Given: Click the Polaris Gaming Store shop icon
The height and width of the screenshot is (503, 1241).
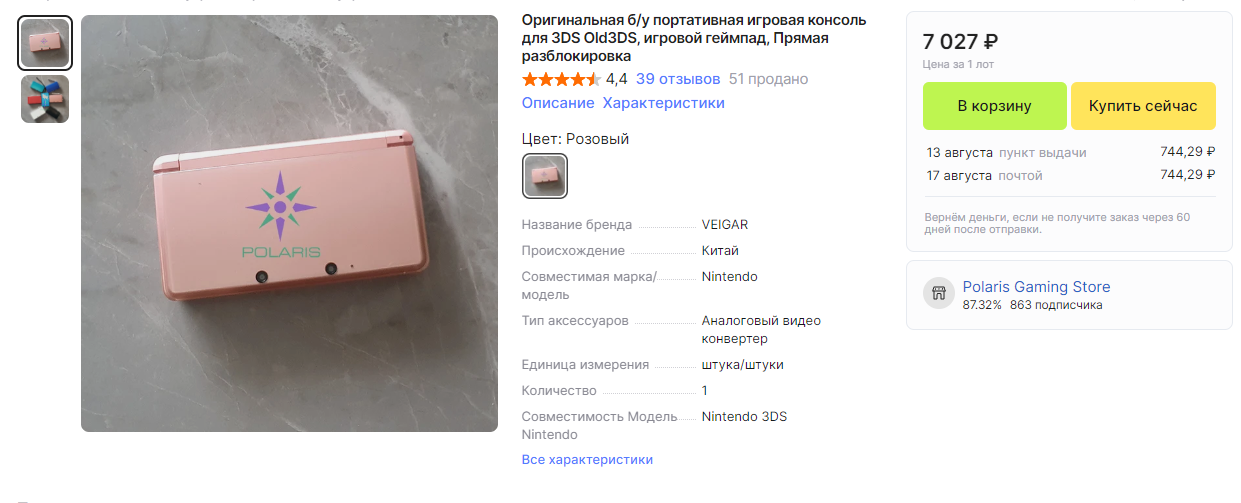Looking at the screenshot, I should [939, 293].
